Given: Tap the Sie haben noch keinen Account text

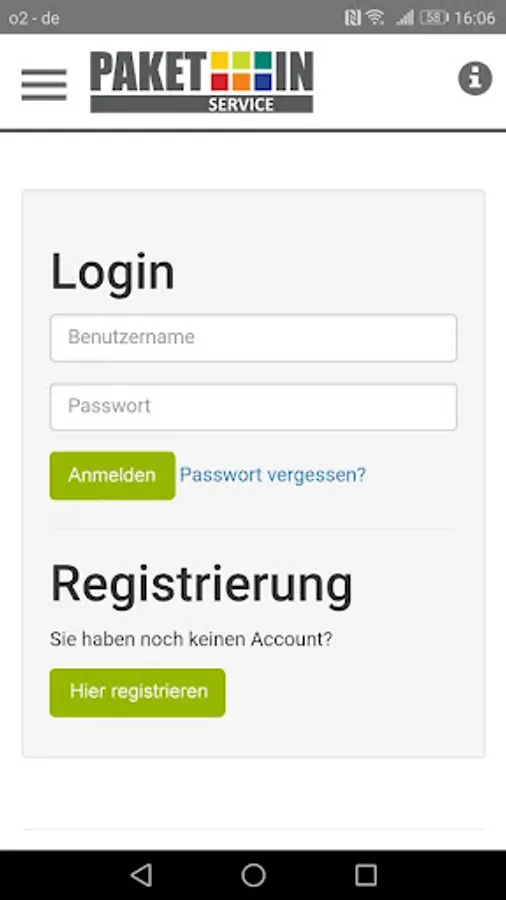Looking at the screenshot, I should click(x=191, y=639).
